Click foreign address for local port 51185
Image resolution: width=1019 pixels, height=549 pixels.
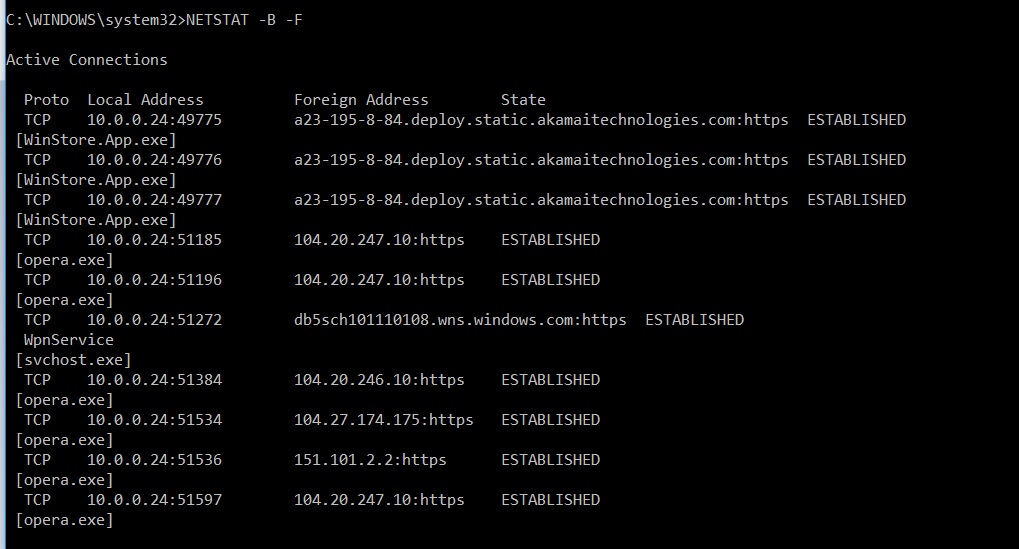click(380, 240)
